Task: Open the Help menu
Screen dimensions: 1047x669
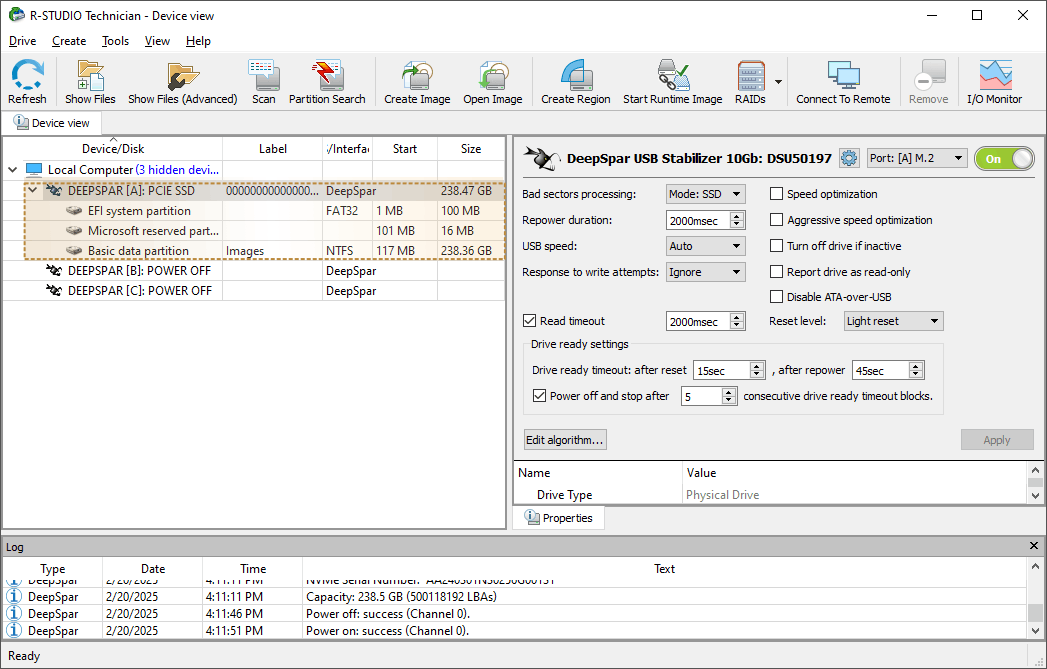Action: coord(198,41)
